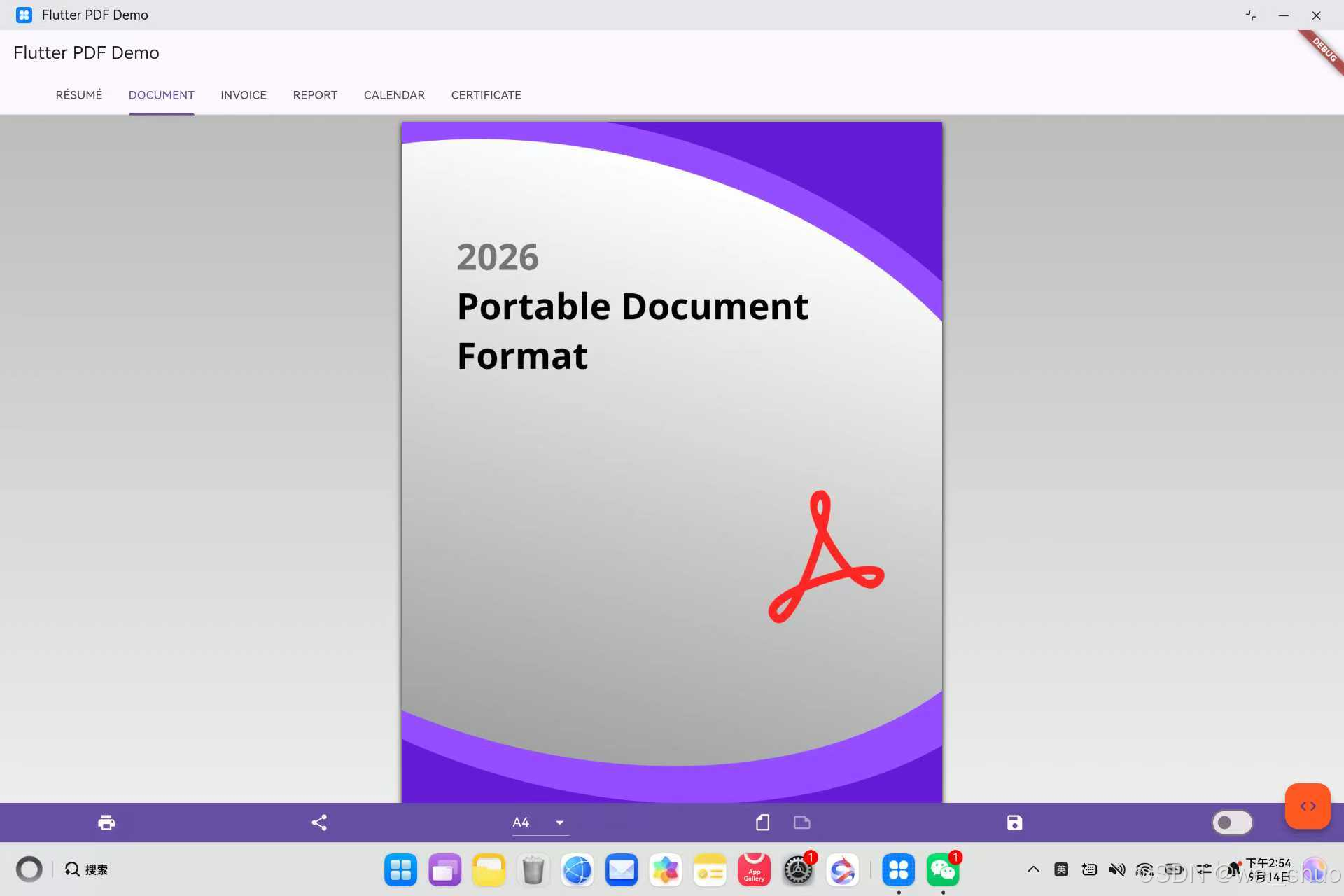Open the yellow notes app

pyautogui.click(x=710, y=870)
